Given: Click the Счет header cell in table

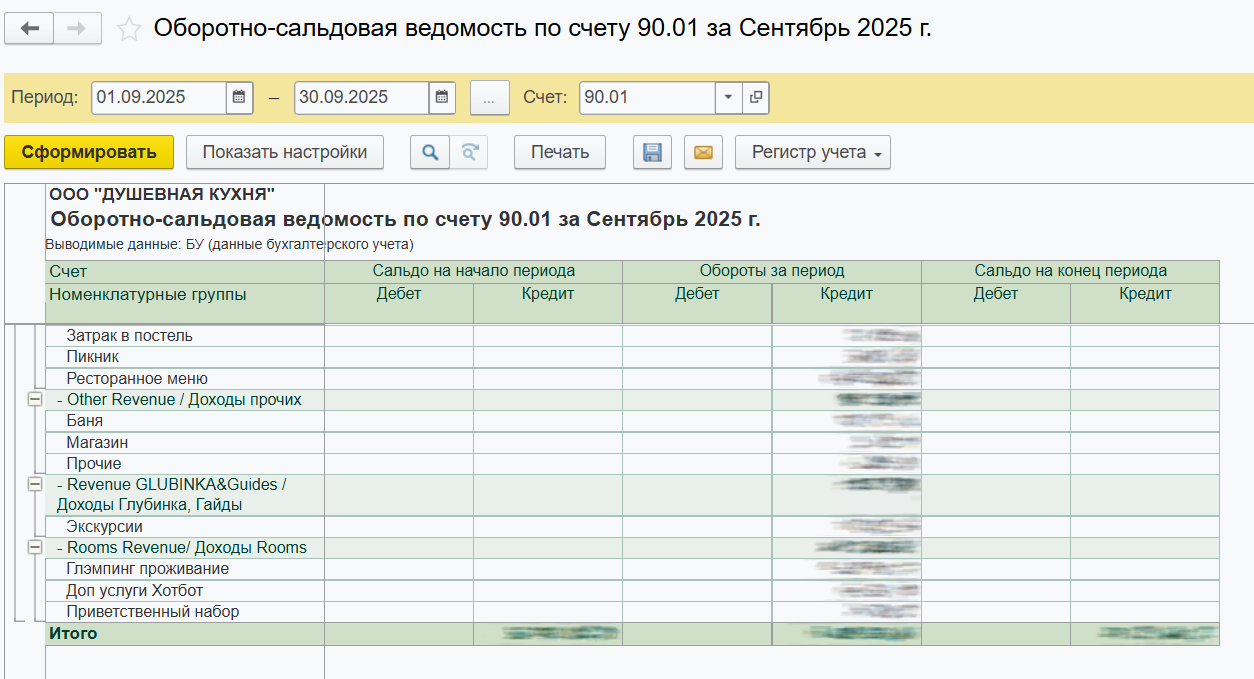Looking at the screenshot, I should pyautogui.click(x=185, y=272).
